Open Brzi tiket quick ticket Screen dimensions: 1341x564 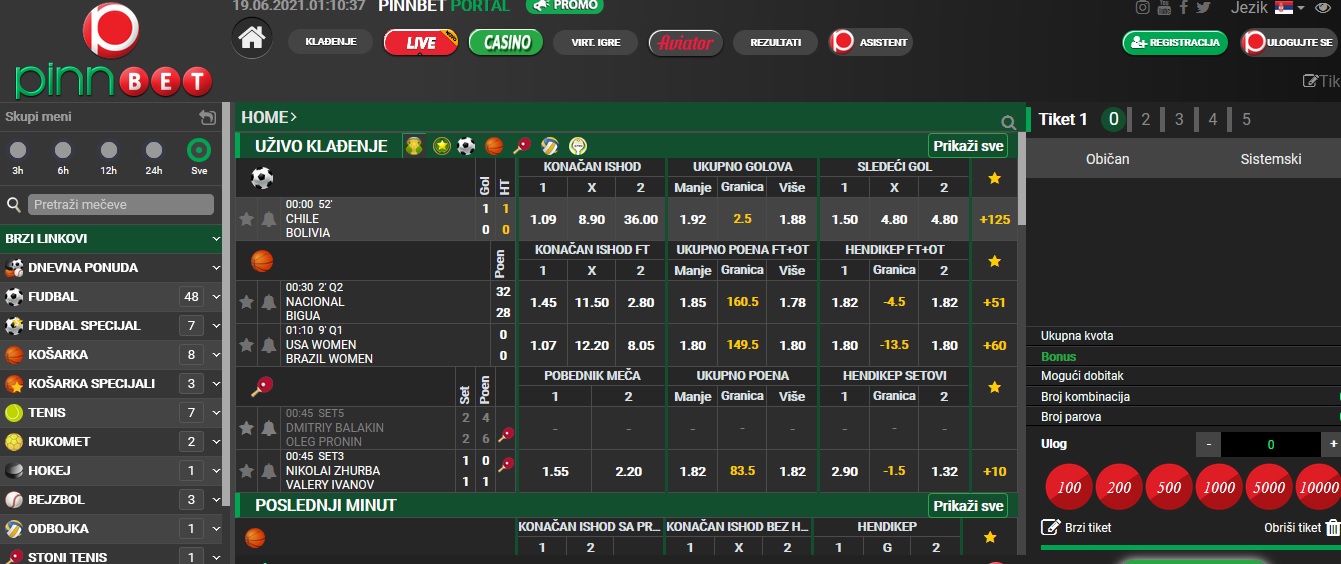(1076, 527)
